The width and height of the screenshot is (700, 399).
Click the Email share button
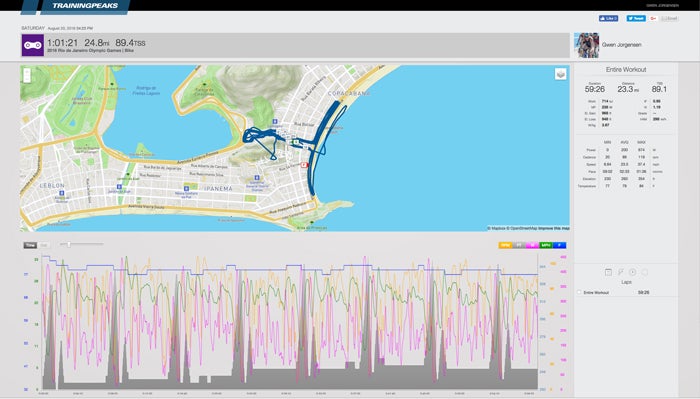pos(669,18)
